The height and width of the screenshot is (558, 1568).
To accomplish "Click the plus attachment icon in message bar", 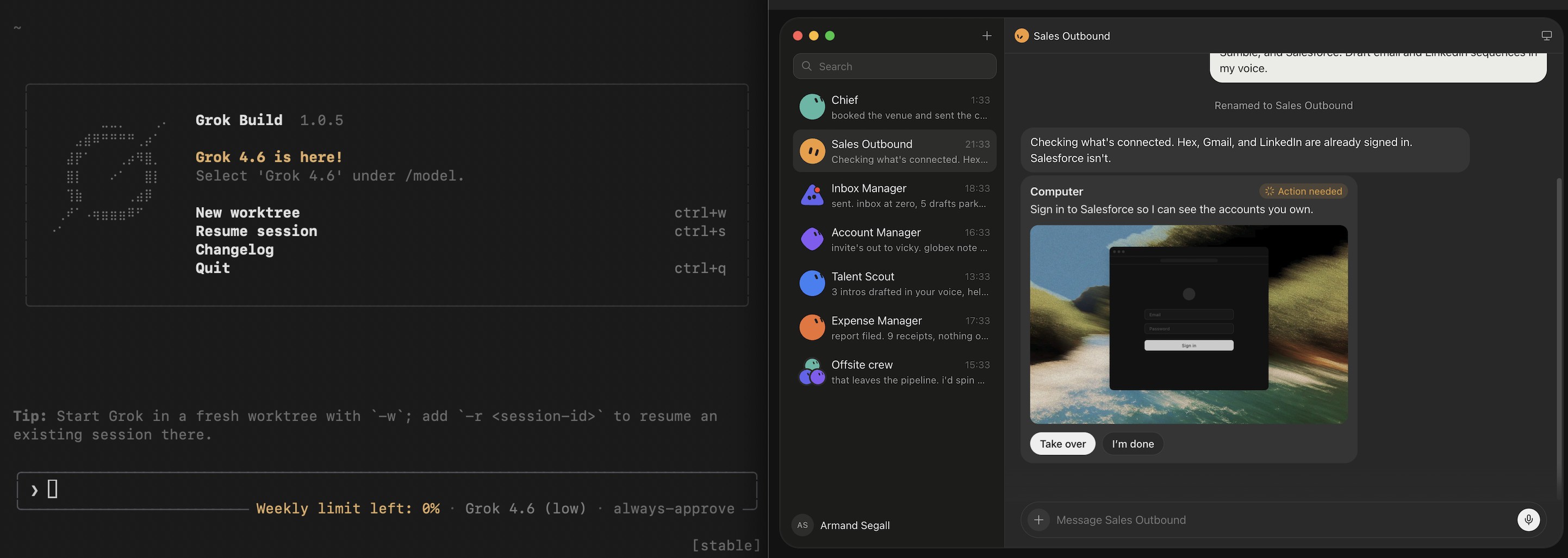I will (1038, 519).
